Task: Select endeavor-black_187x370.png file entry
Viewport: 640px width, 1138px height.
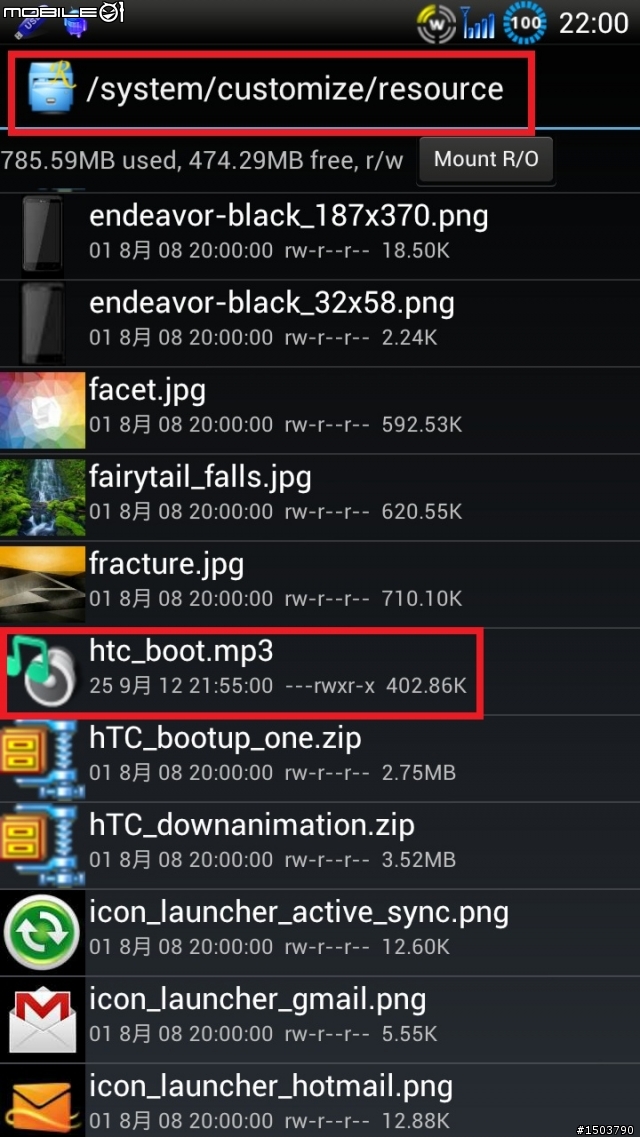Action: (x=320, y=236)
